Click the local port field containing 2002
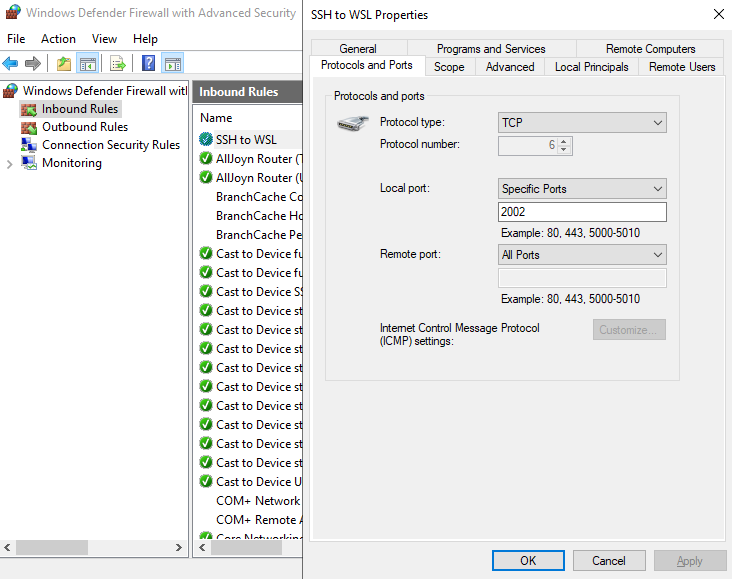 point(582,212)
